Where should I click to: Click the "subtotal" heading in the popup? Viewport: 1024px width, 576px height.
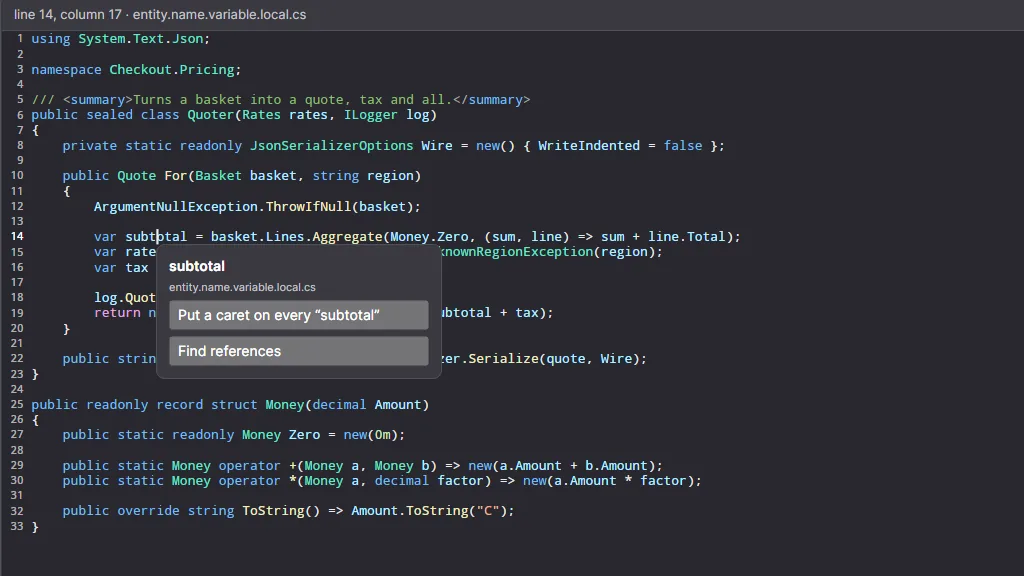tap(197, 266)
